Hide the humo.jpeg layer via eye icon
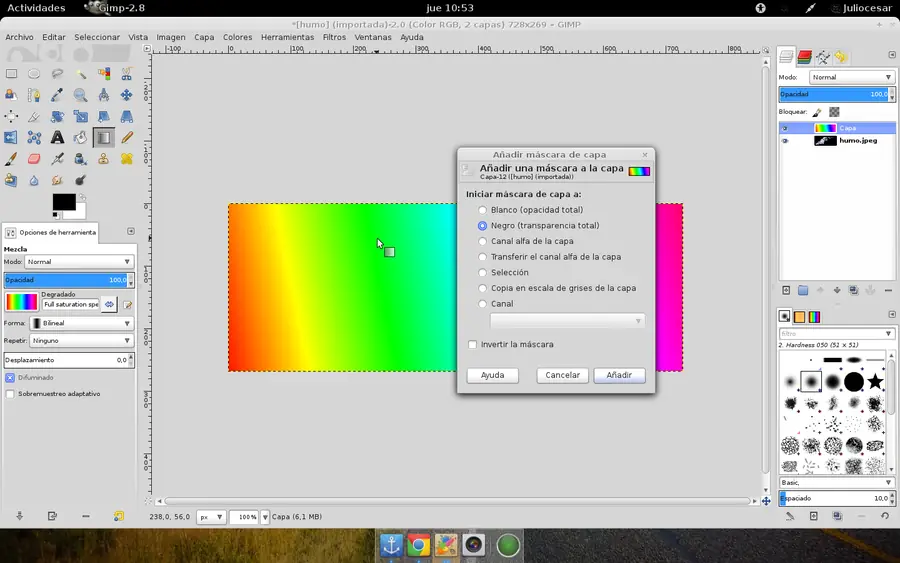 coord(785,141)
